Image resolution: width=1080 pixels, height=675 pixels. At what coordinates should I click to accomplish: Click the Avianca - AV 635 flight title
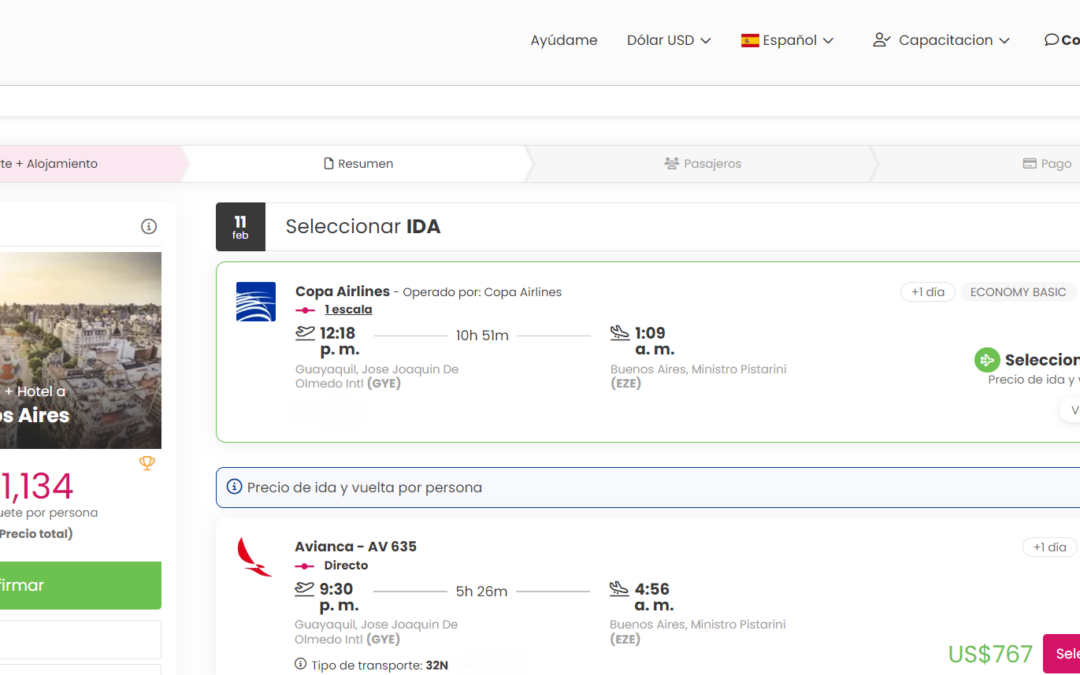coord(355,546)
